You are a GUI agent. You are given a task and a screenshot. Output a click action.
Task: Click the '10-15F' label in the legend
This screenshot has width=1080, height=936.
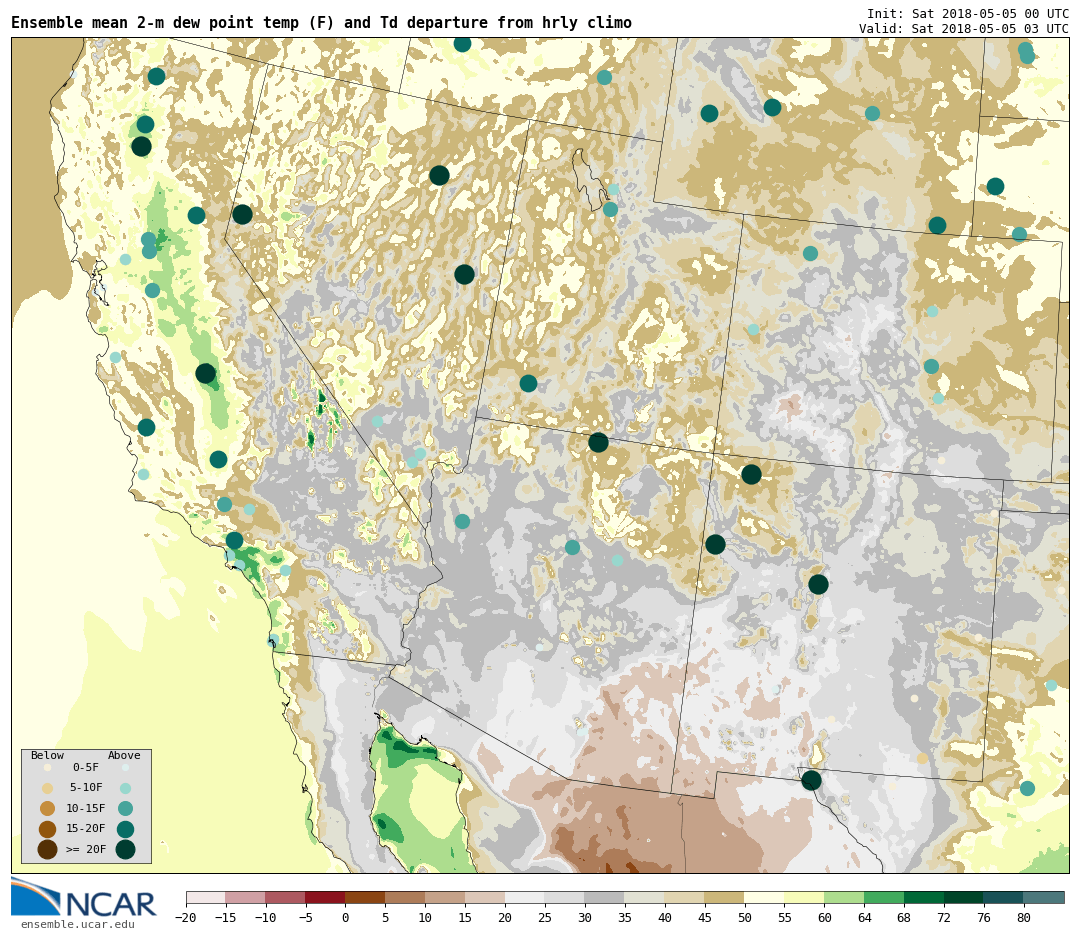pos(86,808)
